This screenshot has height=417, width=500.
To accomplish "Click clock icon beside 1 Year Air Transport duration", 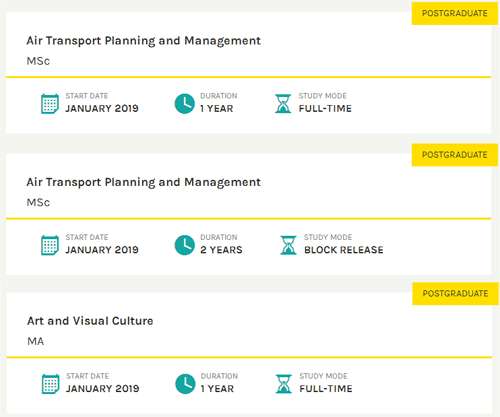I will [184, 104].
